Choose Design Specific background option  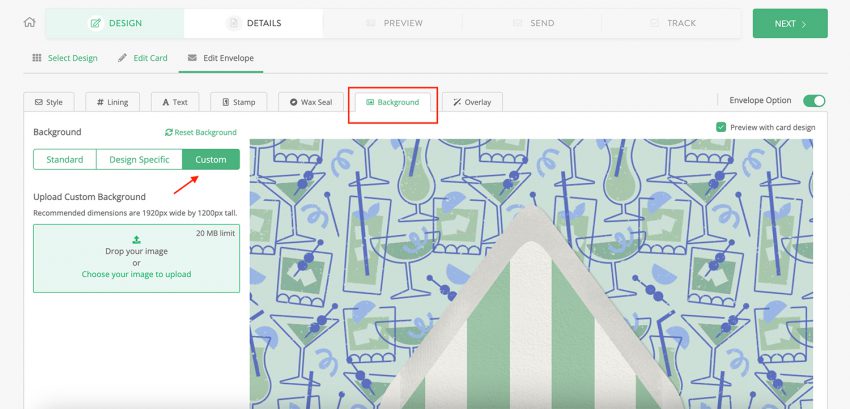point(139,160)
